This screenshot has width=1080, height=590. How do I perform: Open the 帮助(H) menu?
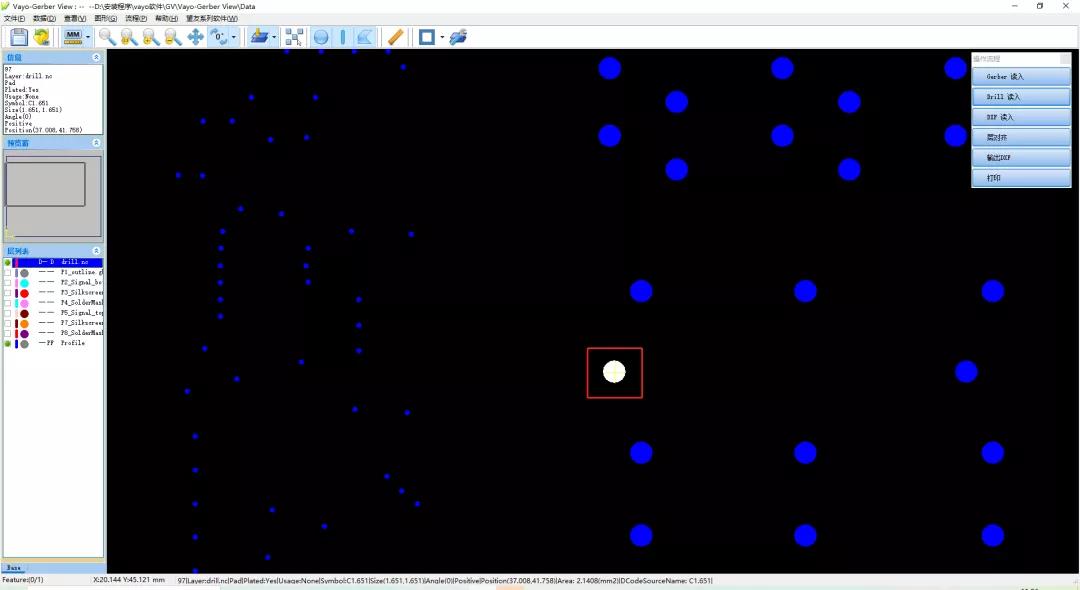(x=166, y=19)
